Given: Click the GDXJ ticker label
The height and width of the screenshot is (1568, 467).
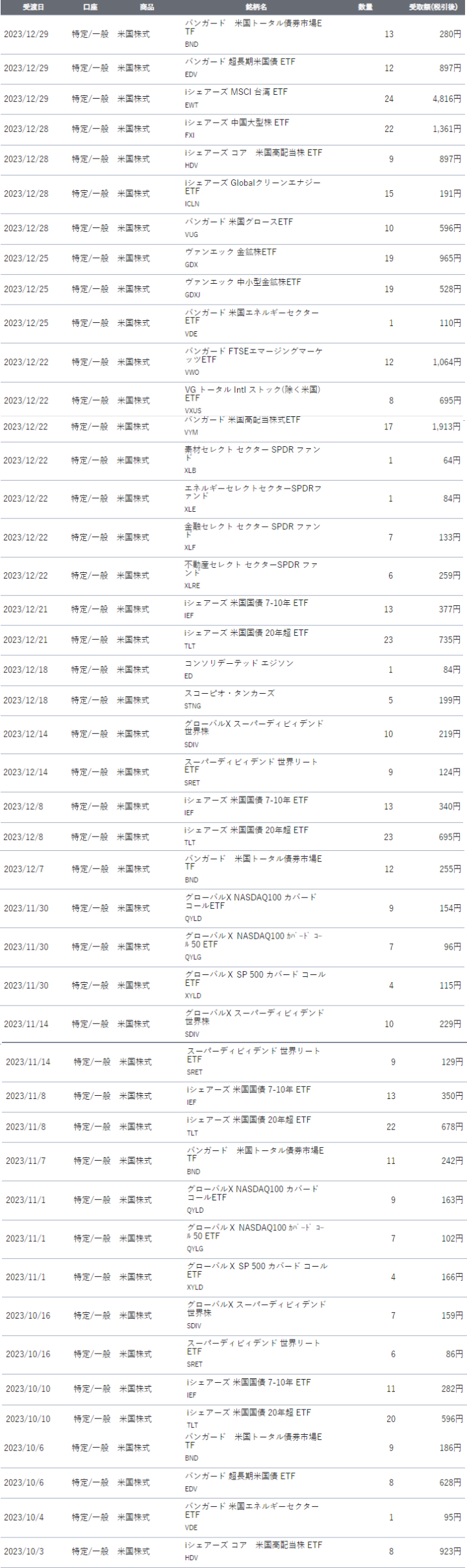Looking at the screenshot, I should (x=192, y=295).
